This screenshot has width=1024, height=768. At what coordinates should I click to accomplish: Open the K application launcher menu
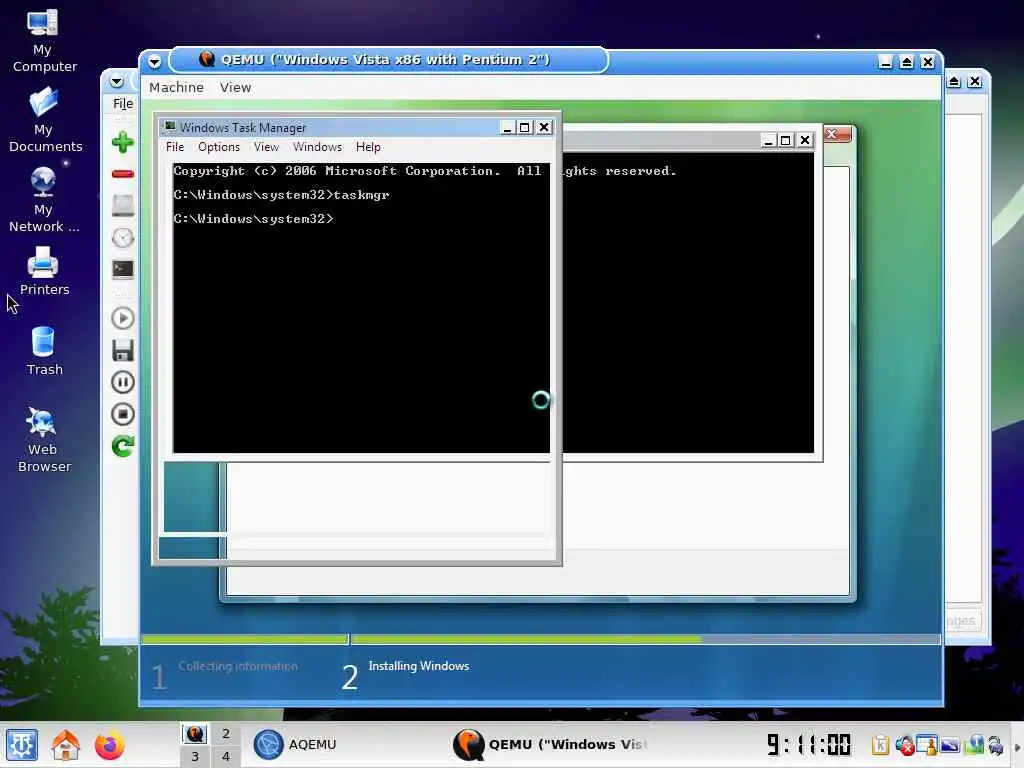22,745
